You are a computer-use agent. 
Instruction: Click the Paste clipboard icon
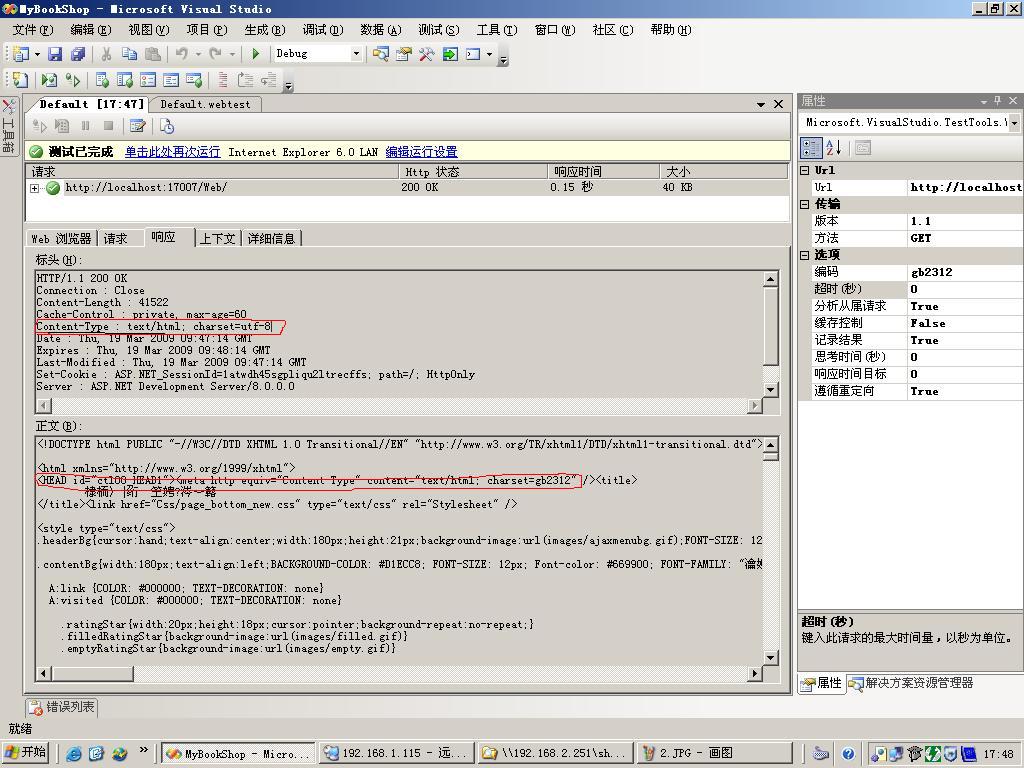[x=153, y=54]
